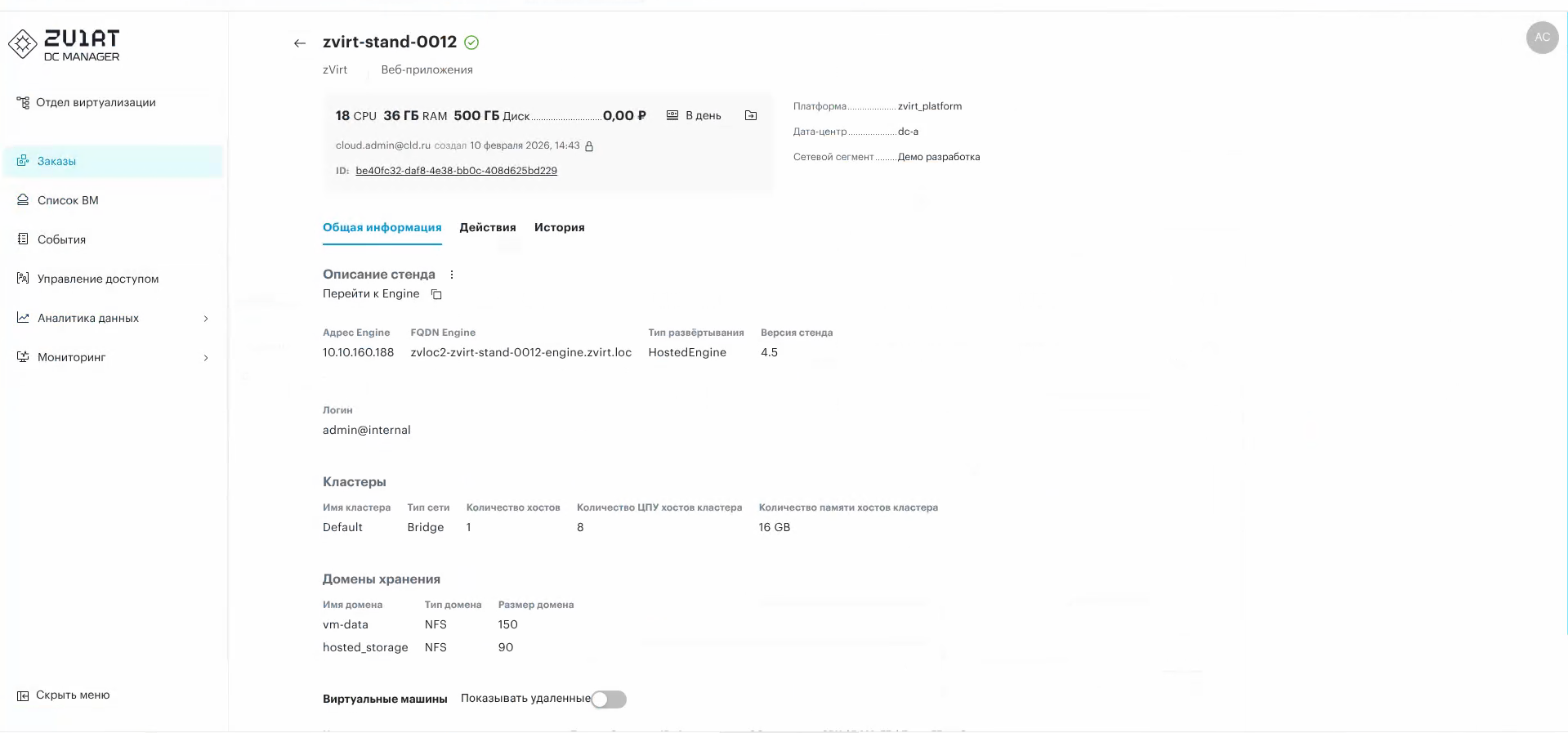Click the green status checkmark icon
Viewport: 1568px width, 733px height.
471,42
